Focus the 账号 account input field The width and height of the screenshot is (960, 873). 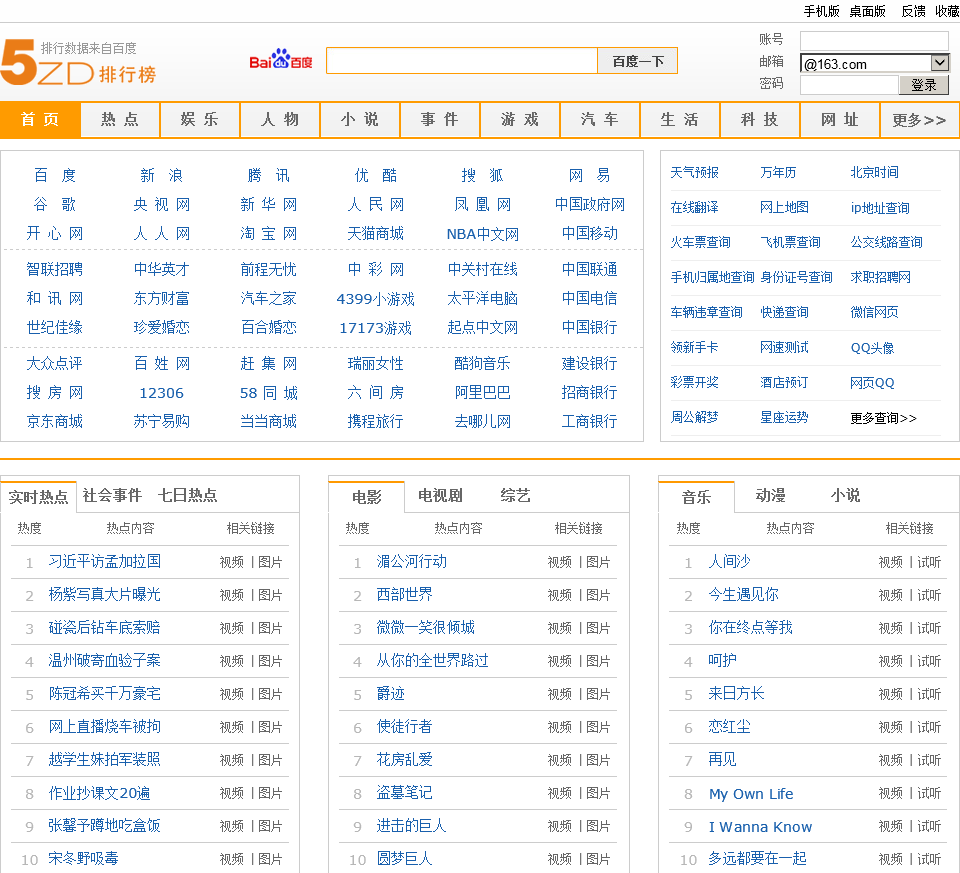874,41
